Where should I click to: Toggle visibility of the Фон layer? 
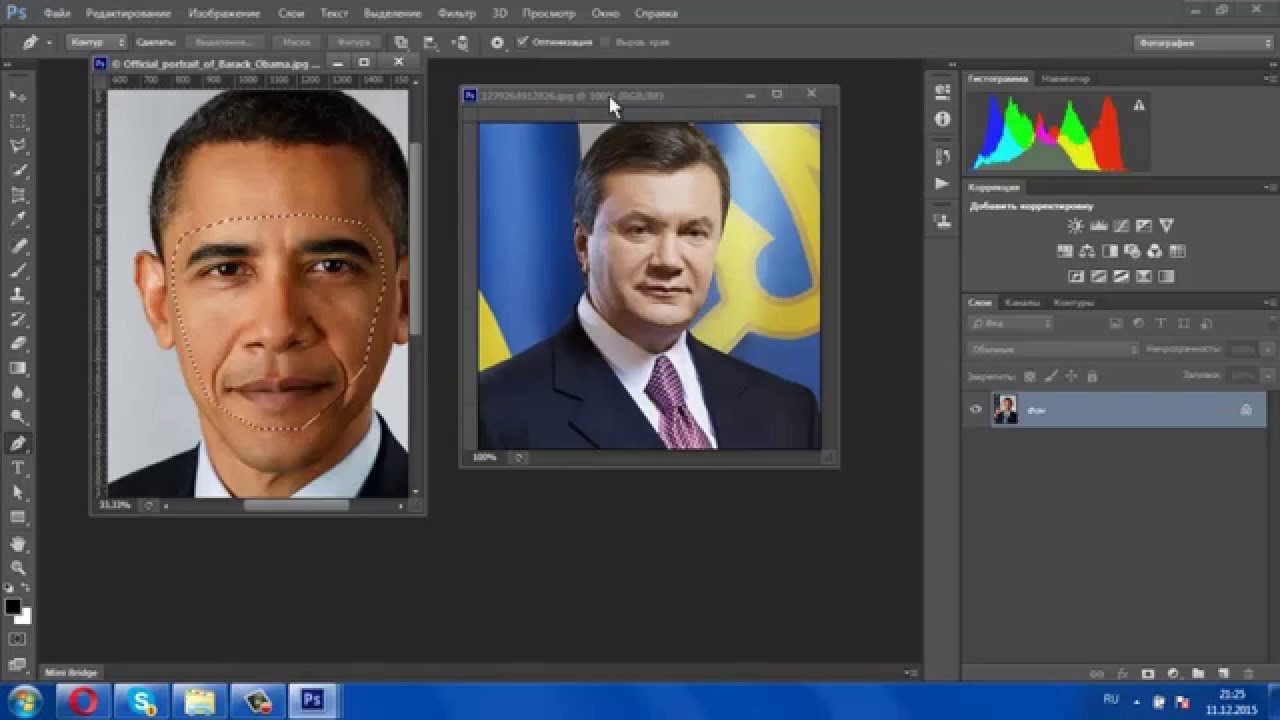point(977,409)
